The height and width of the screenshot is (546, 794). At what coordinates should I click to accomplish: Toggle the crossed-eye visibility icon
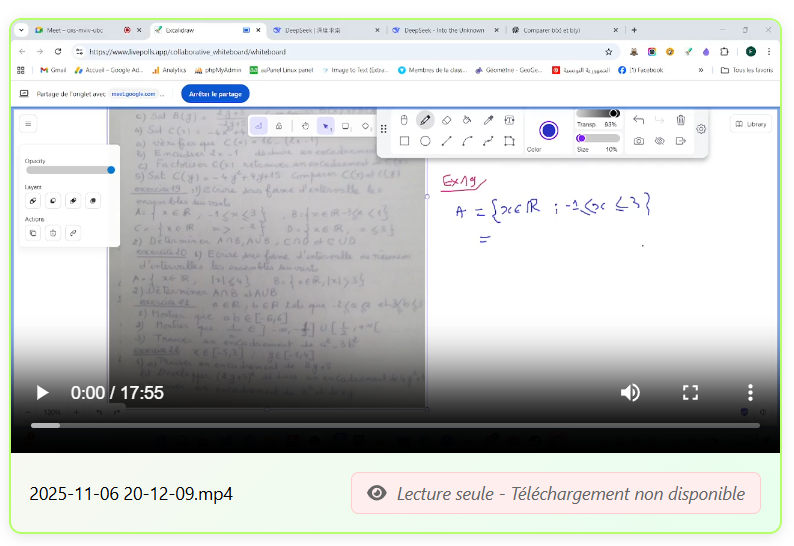click(x=660, y=141)
